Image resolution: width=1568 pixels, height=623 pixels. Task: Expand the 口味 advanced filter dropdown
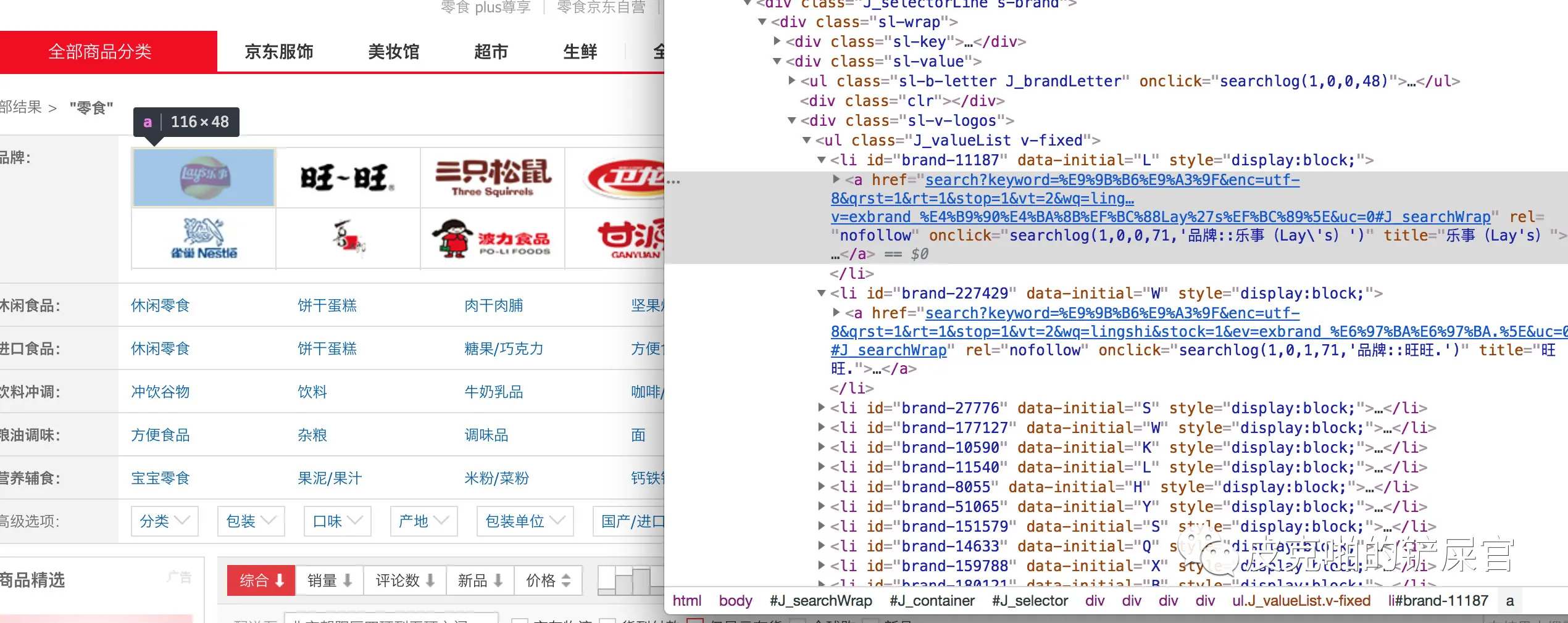click(338, 521)
